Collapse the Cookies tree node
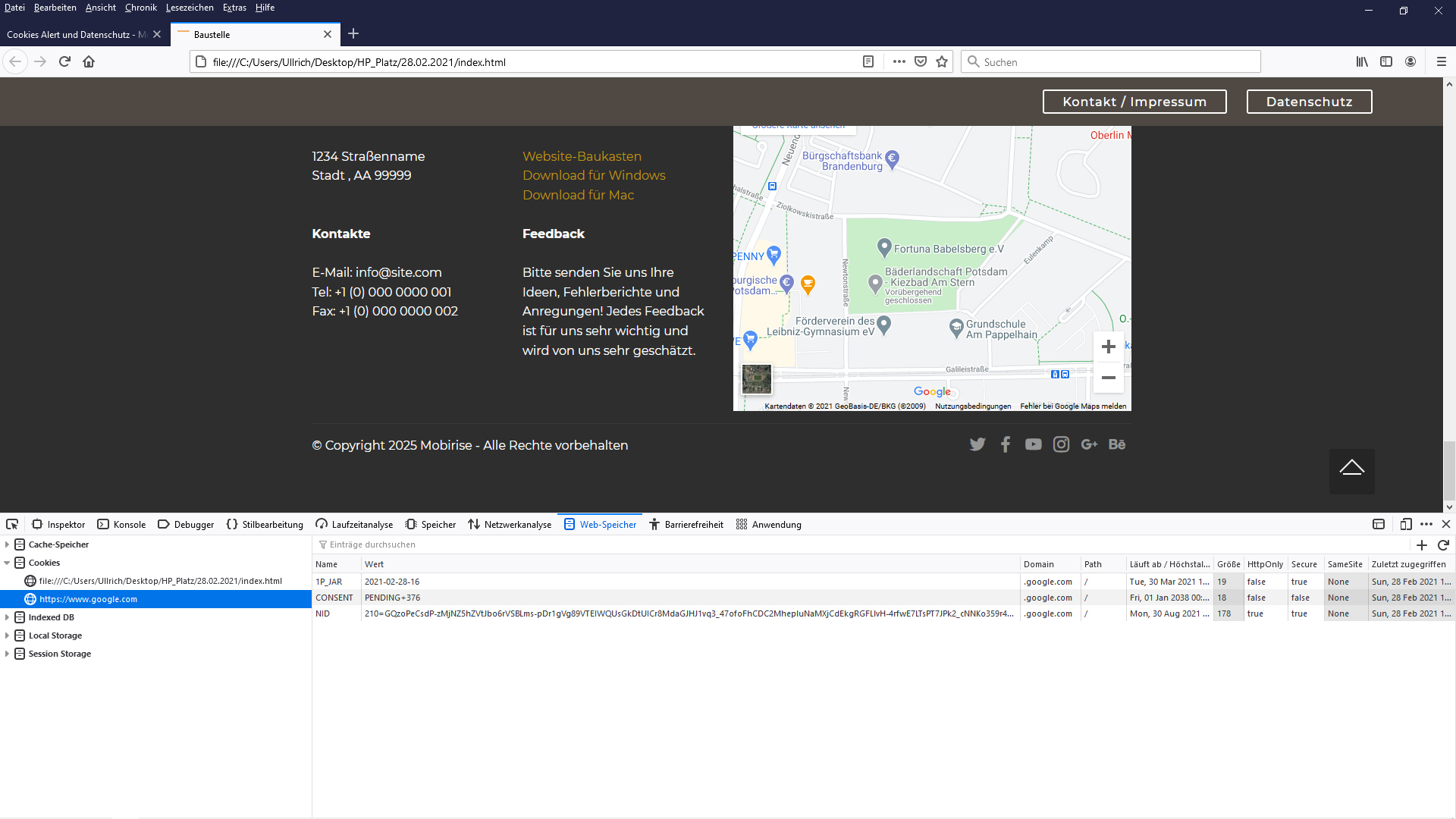Image resolution: width=1456 pixels, height=819 pixels. pyautogui.click(x=7, y=563)
